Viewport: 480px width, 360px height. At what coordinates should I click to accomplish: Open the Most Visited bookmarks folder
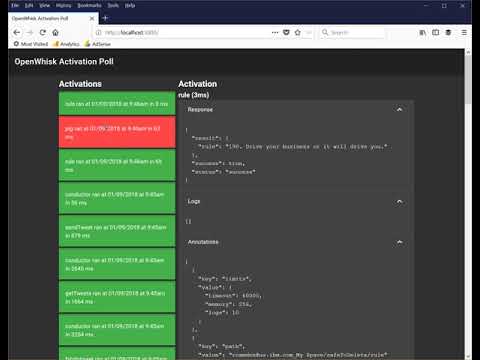click(31, 44)
